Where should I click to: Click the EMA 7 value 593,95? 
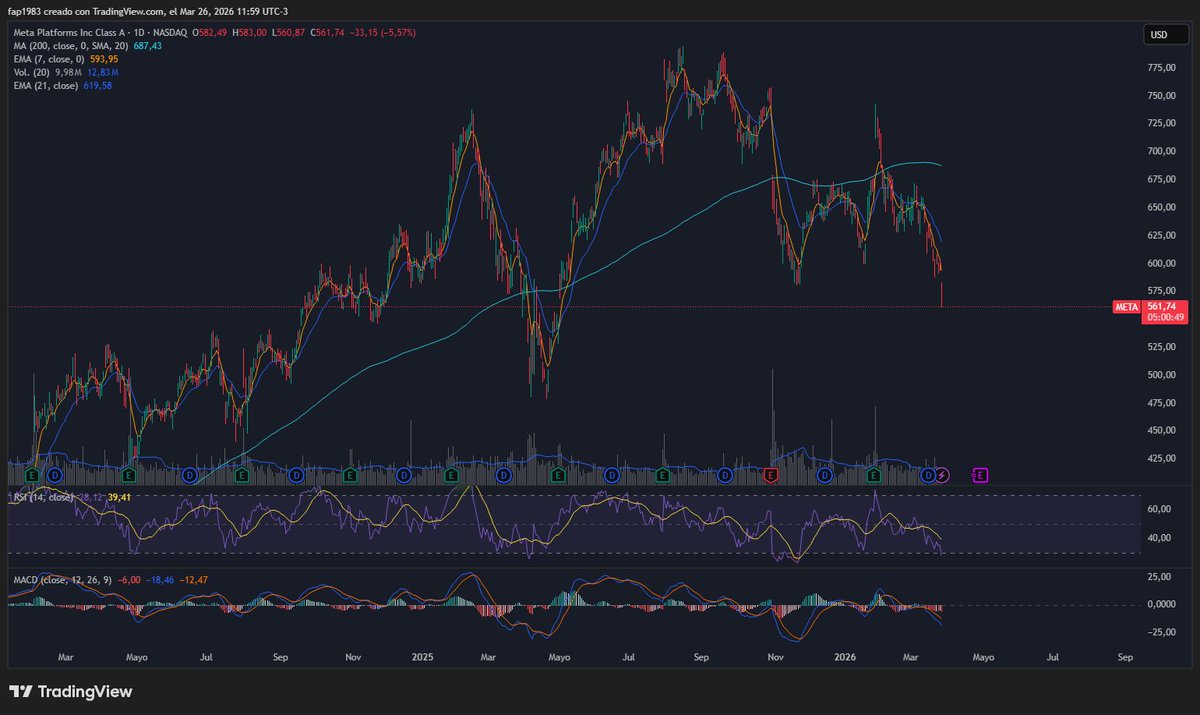click(x=105, y=59)
